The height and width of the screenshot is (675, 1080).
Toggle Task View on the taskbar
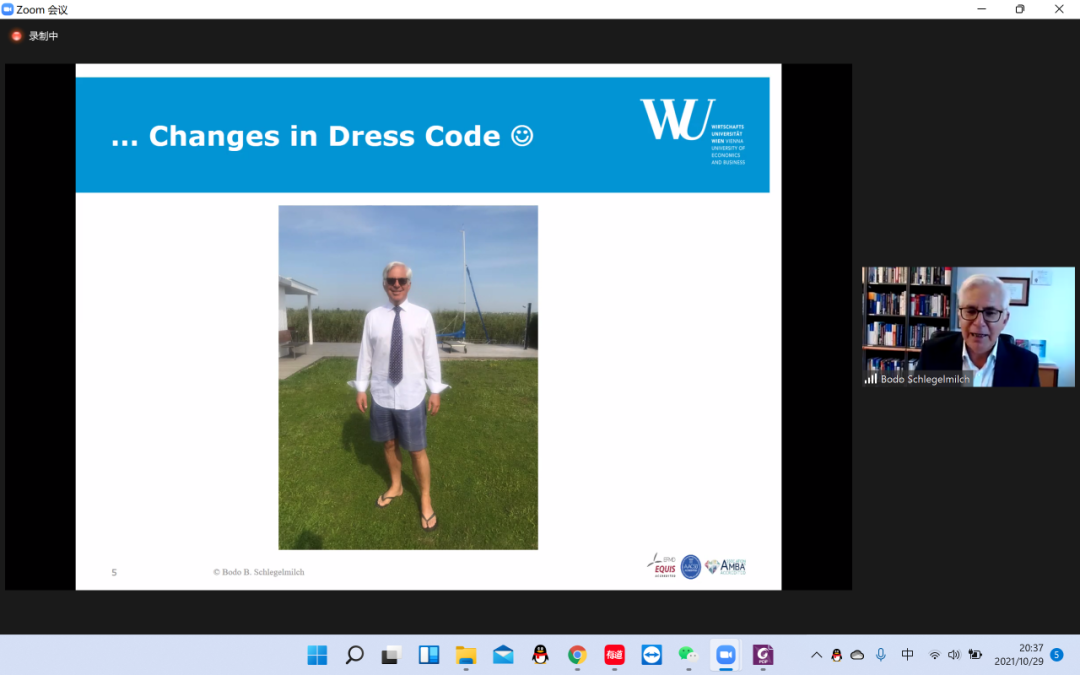tap(391, 655)
